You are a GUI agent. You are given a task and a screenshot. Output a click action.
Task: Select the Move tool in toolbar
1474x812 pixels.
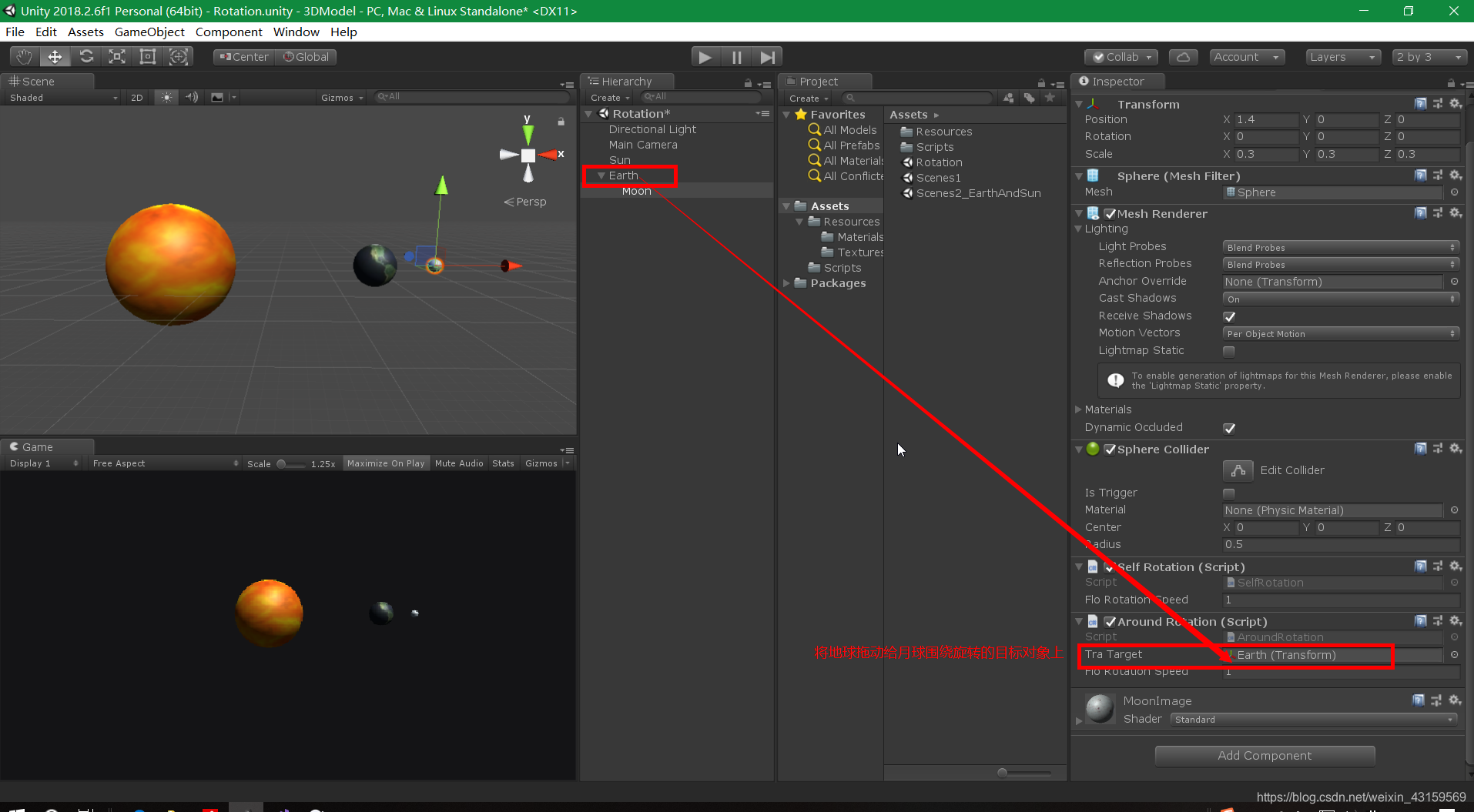pos(54,56)
